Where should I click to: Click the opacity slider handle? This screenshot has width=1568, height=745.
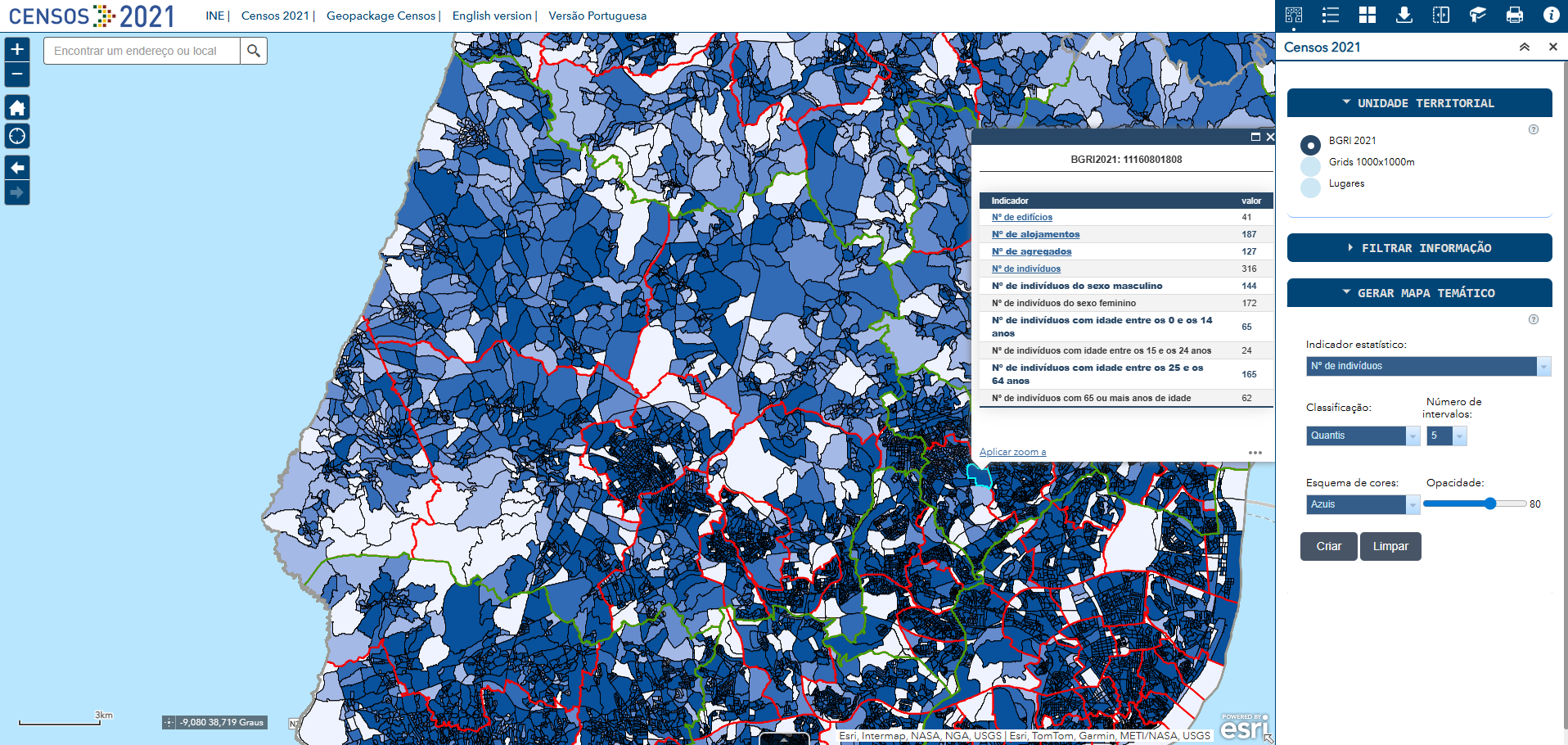(x=1490, y=503)
